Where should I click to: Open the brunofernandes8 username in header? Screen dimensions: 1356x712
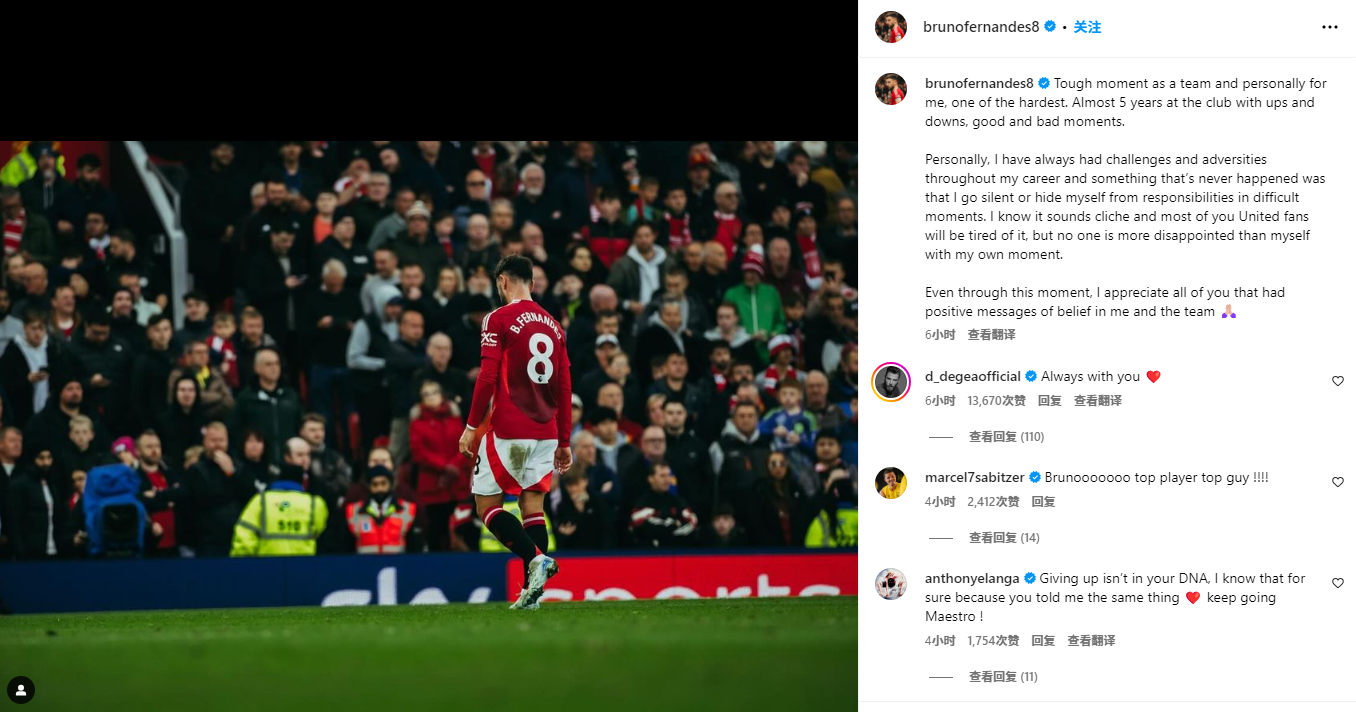(982, 27)
